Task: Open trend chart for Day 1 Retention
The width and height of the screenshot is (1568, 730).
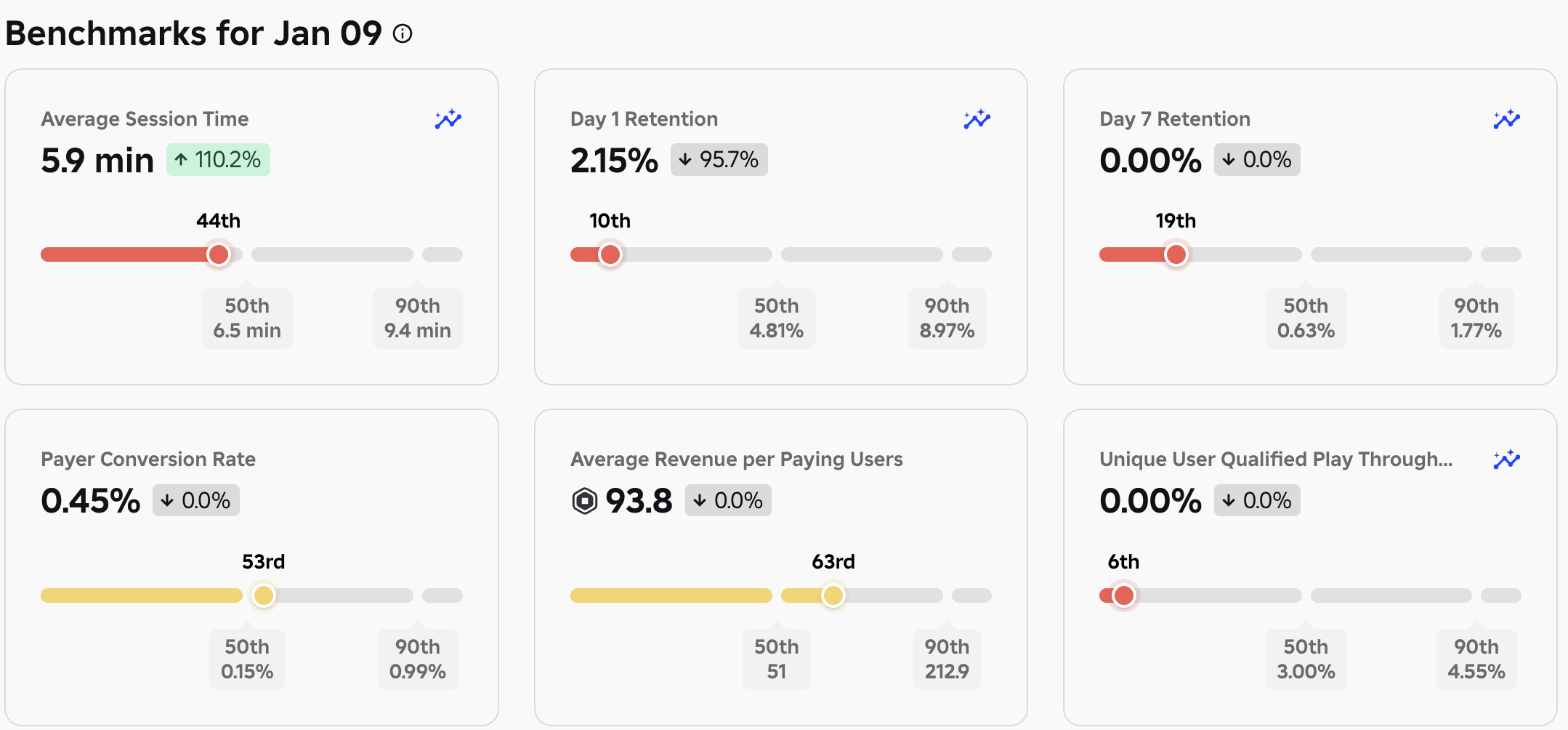Action: pyautogui.click(x=977, y=119)
